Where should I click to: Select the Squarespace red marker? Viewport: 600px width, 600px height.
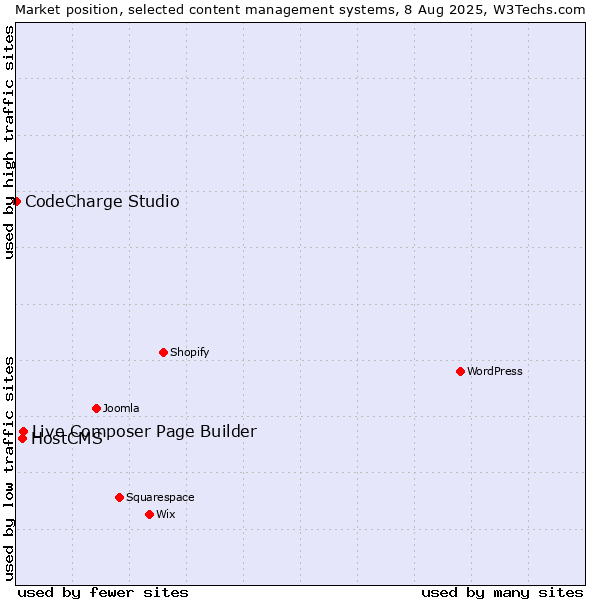119,497
